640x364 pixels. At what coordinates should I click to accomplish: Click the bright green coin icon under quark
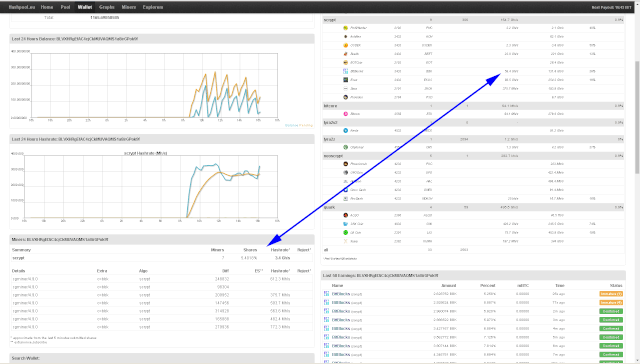345,233
